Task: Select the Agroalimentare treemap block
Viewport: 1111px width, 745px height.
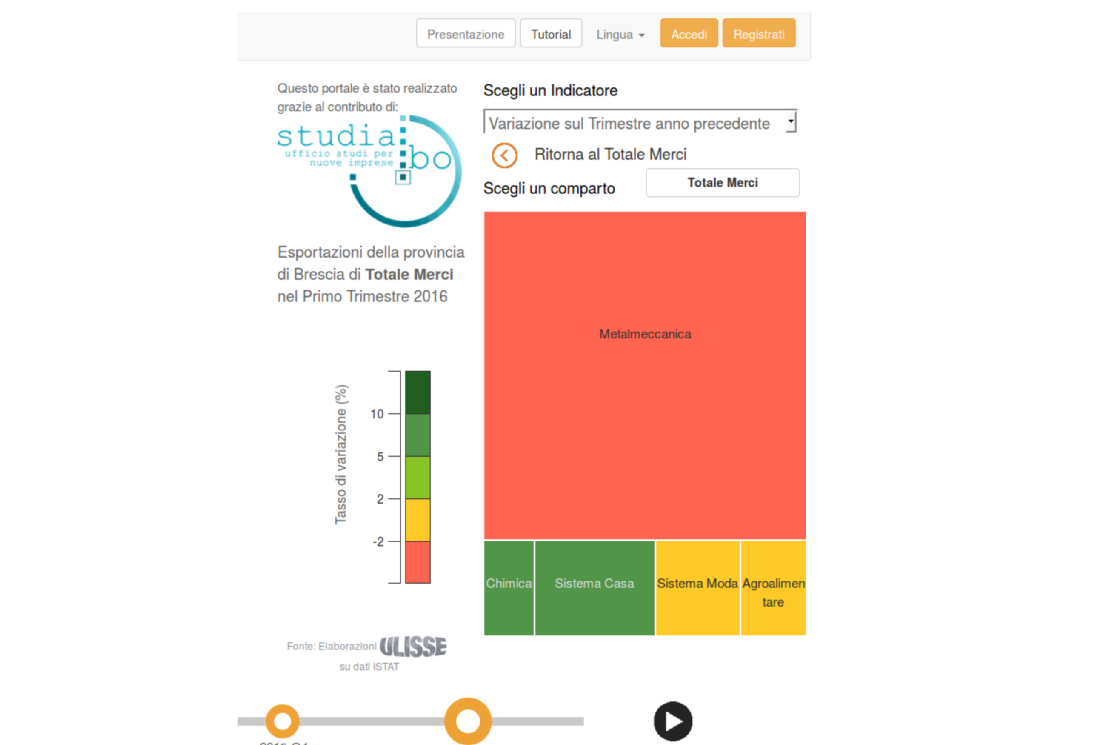Action: point(774,588)
